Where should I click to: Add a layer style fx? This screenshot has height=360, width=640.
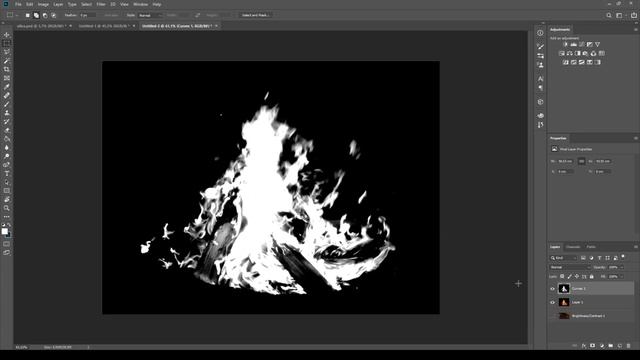pos(584,346)
